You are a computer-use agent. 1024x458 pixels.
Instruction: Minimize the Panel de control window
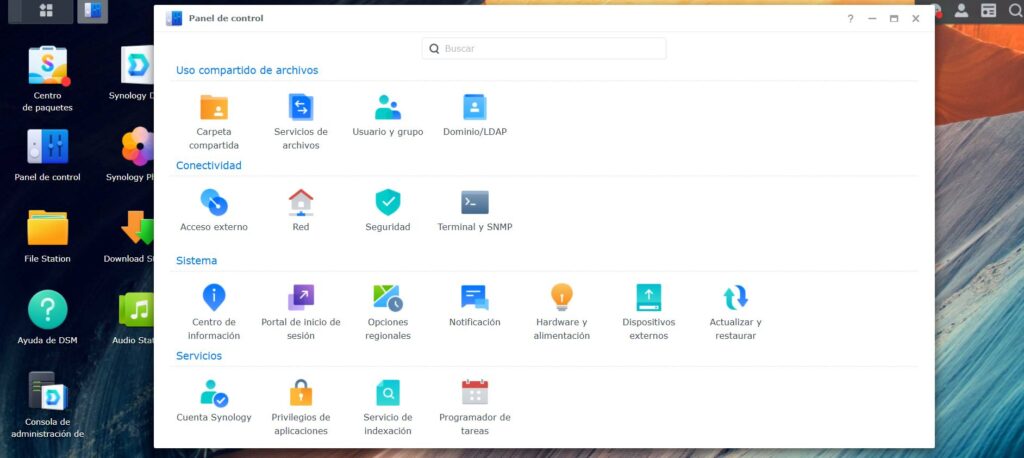pos(872,19)
